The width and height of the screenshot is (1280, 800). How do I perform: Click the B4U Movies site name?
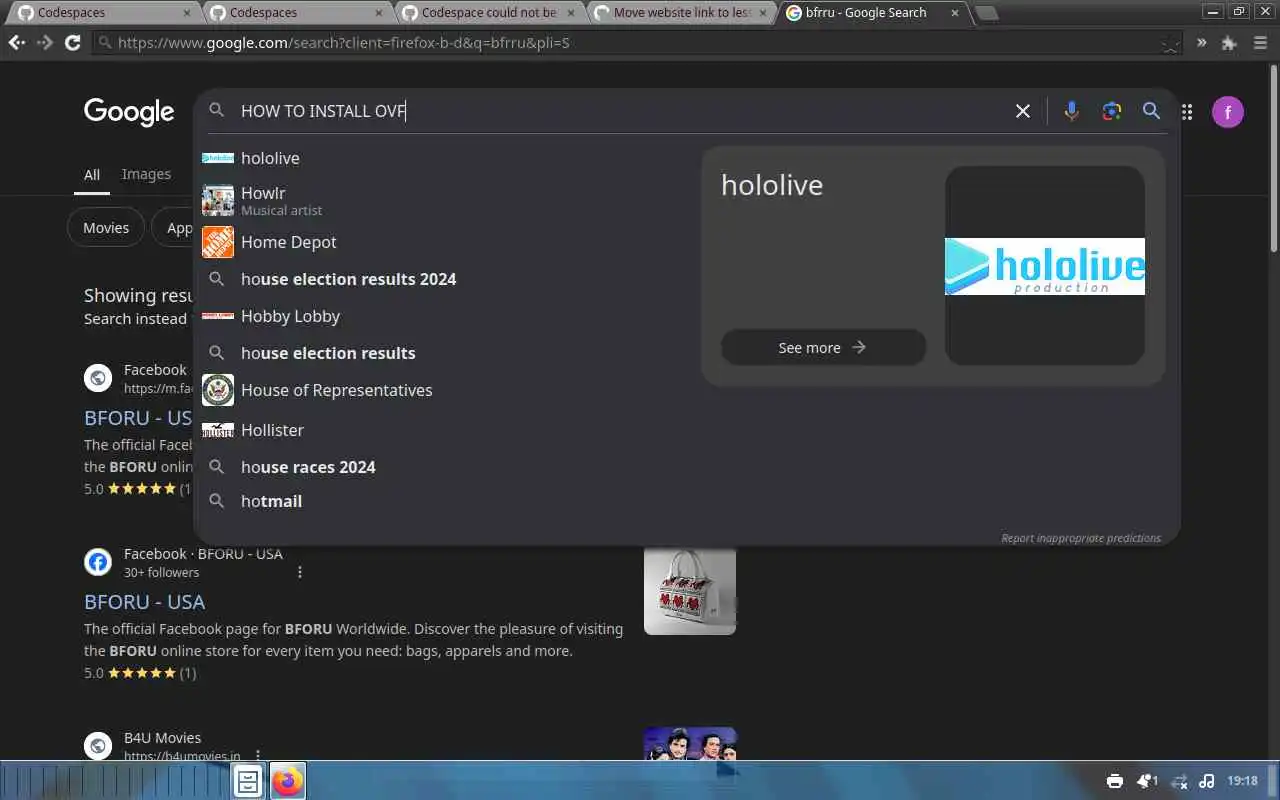pyautogui.click(x=162, y=738)
